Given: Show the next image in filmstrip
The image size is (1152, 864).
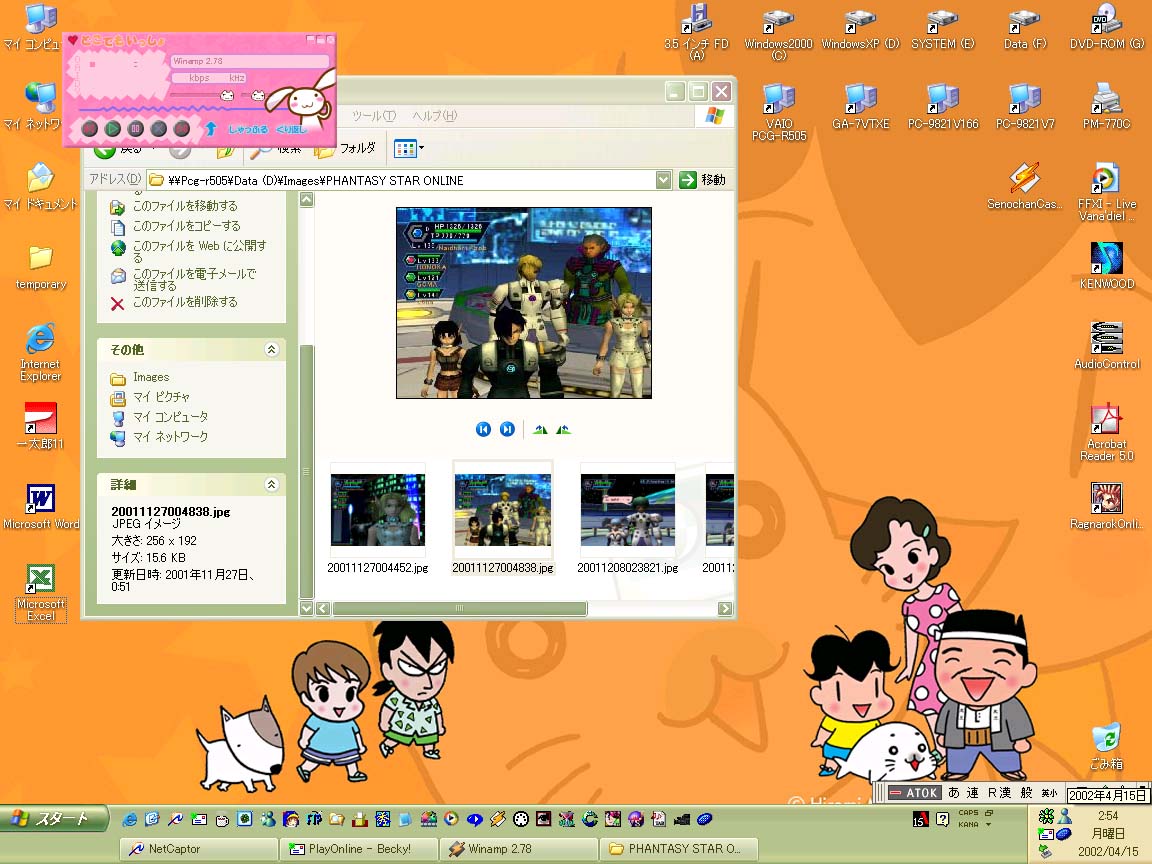Looking at the screenshot, I should pyautogui.click(x=507, y=429).
